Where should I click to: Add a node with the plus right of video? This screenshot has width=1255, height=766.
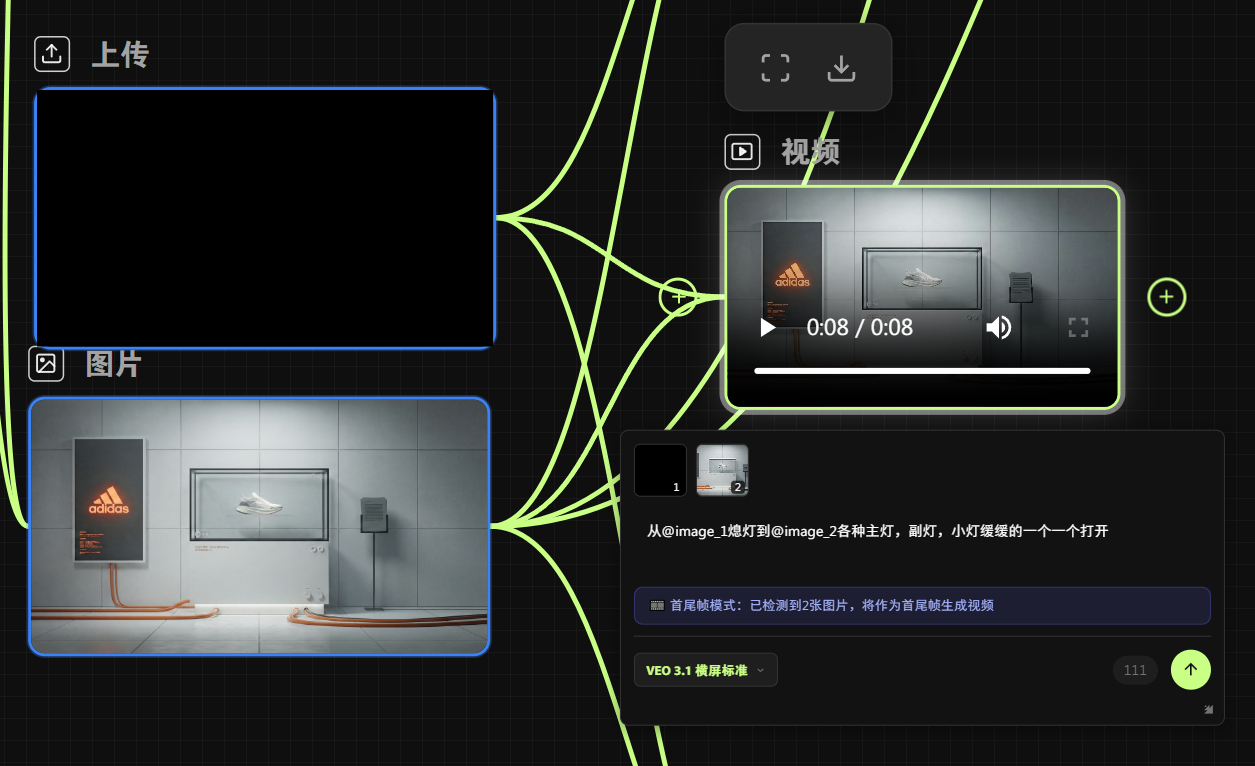(x=1166, y=297)
